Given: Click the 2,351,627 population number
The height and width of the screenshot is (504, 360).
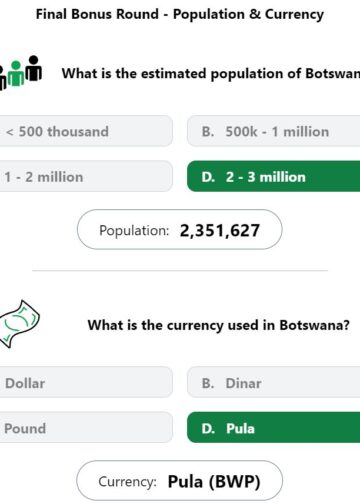Looking at the screenshot, I should pyautogui.click(x=220, y=230).
